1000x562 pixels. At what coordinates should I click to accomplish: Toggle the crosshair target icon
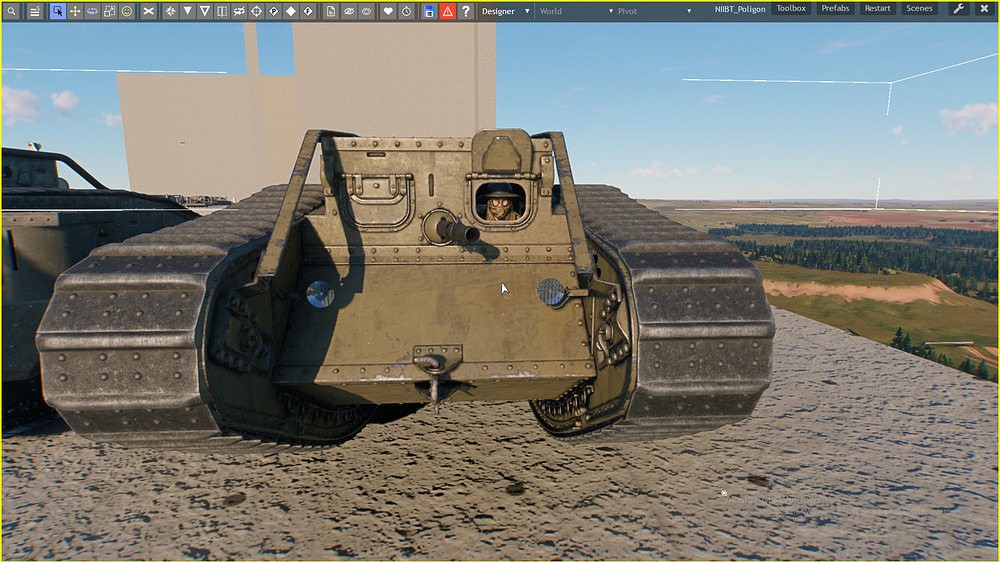(256, 11)
